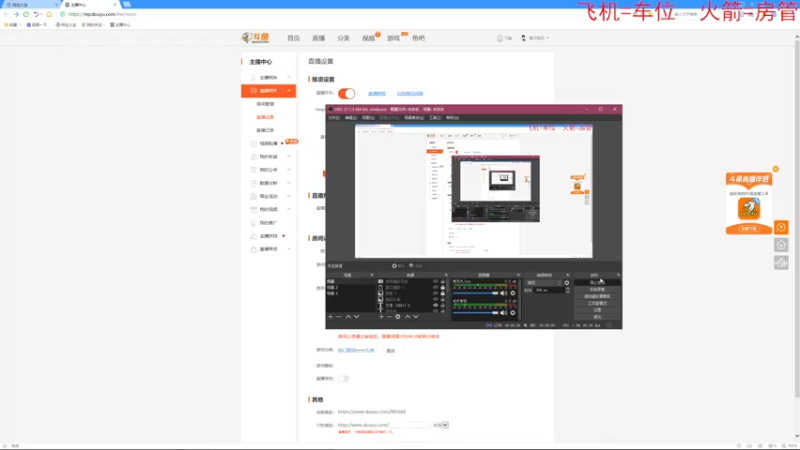Click the 开始录制 button in OBS controls
800x450 pixels.
pyautogui.click(x=597, y=289)
